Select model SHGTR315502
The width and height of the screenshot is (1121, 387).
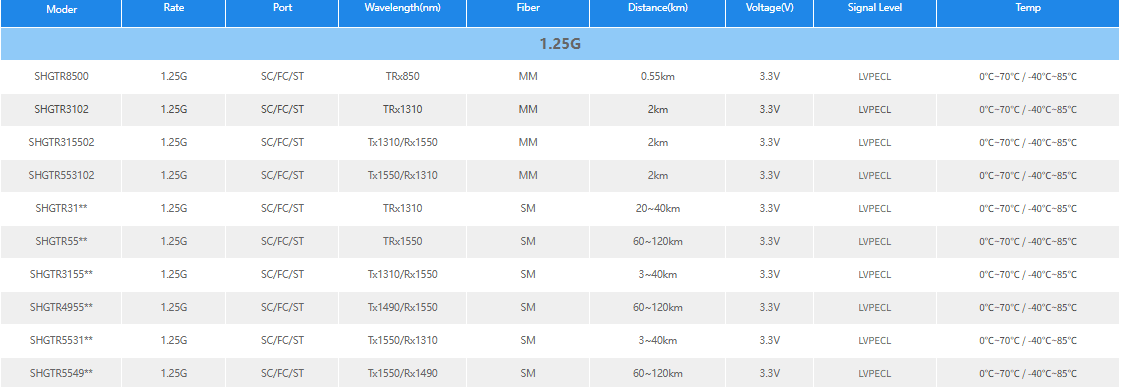click(x=61, y=142)
